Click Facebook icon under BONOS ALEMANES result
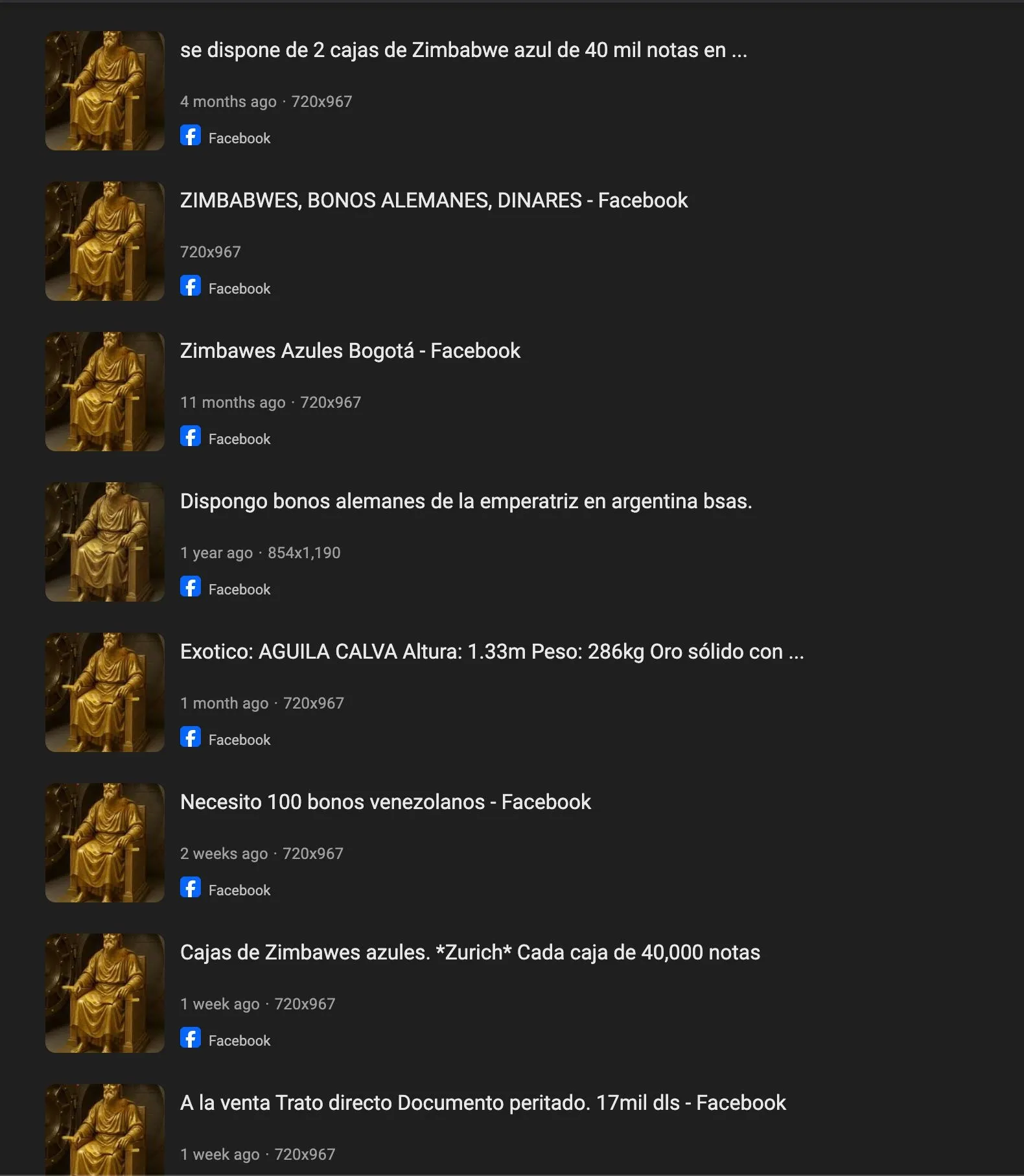Image resolution: width=1024 pixels, height=1176 pixels. point(191,286)
